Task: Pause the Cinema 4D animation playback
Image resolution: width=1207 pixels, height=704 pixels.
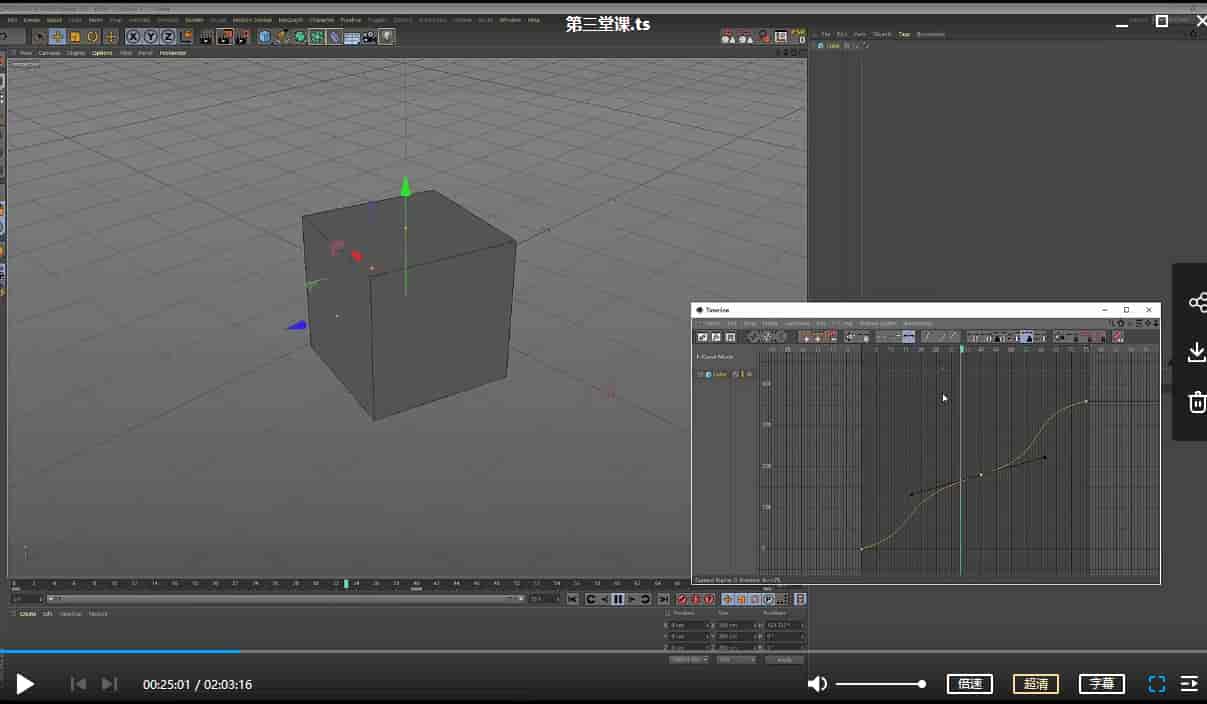Action: [x=618, y=599]
